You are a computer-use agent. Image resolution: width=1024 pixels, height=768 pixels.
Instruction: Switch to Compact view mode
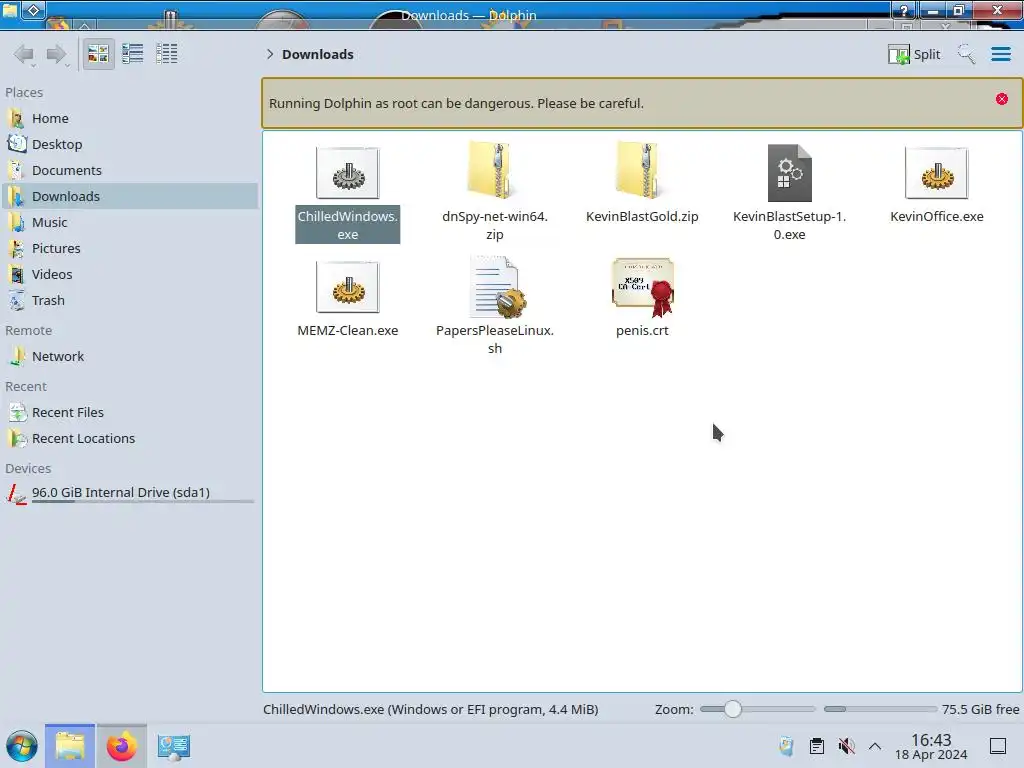pos(133,54)
